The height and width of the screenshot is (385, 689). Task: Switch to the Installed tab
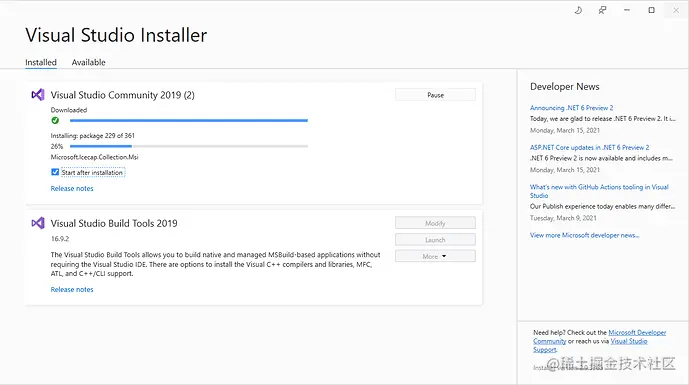coord(41,62)
